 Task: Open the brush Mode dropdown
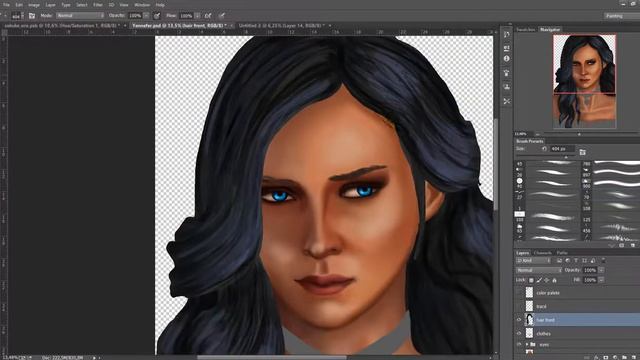[x=80, y=16]
